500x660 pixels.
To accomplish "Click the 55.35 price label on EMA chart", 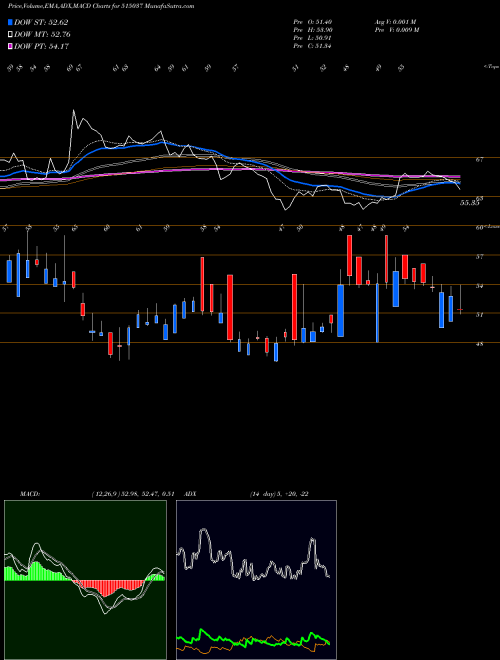I will pos(470,203).
